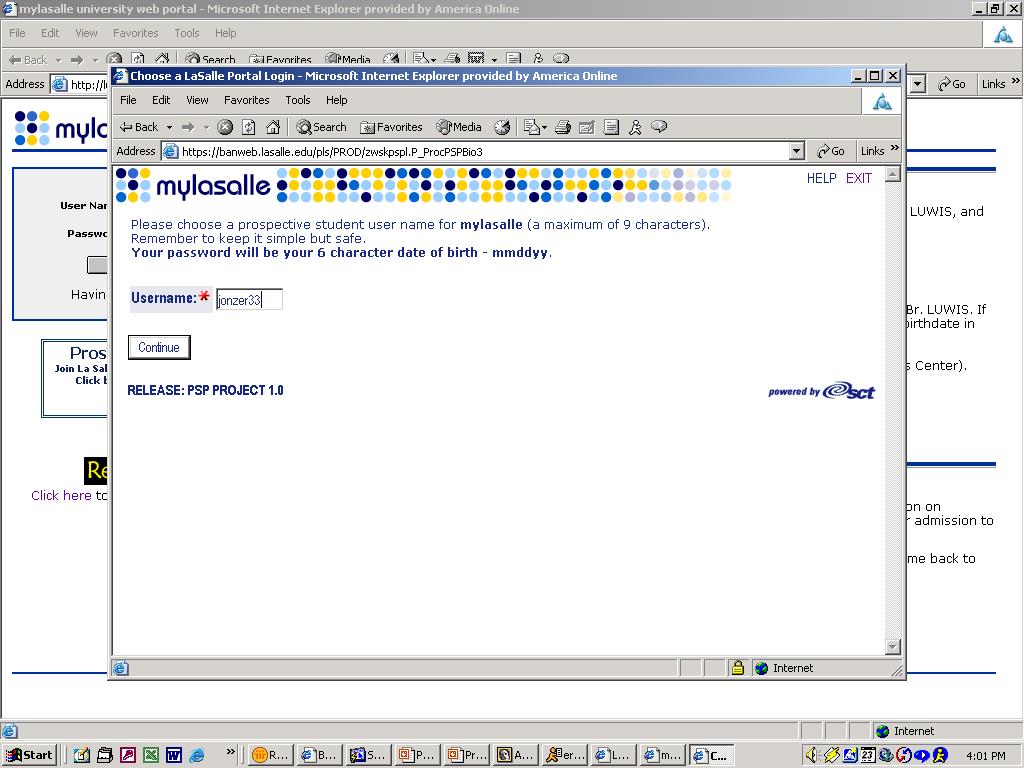The width and height of the screenshot is (1024, 768).
Task: Click the EXIT link on mylasalle page
Action: pyautogui.click(x=859, y=178)
